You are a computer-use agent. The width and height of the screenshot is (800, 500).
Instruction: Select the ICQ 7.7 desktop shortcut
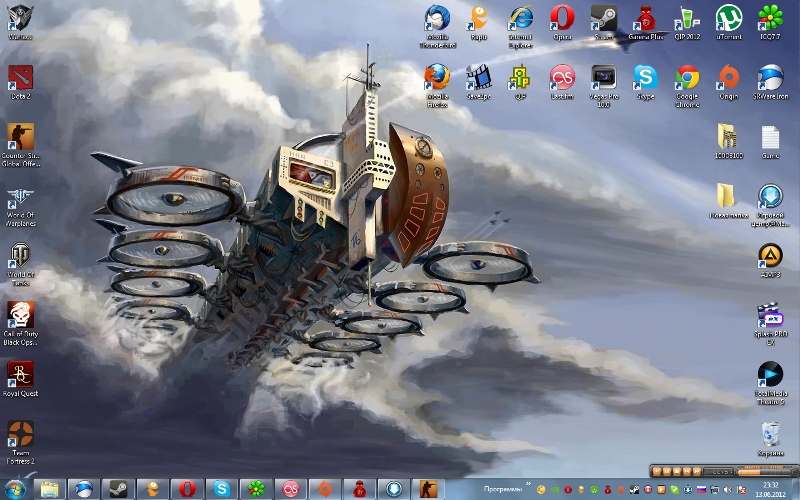770,23
